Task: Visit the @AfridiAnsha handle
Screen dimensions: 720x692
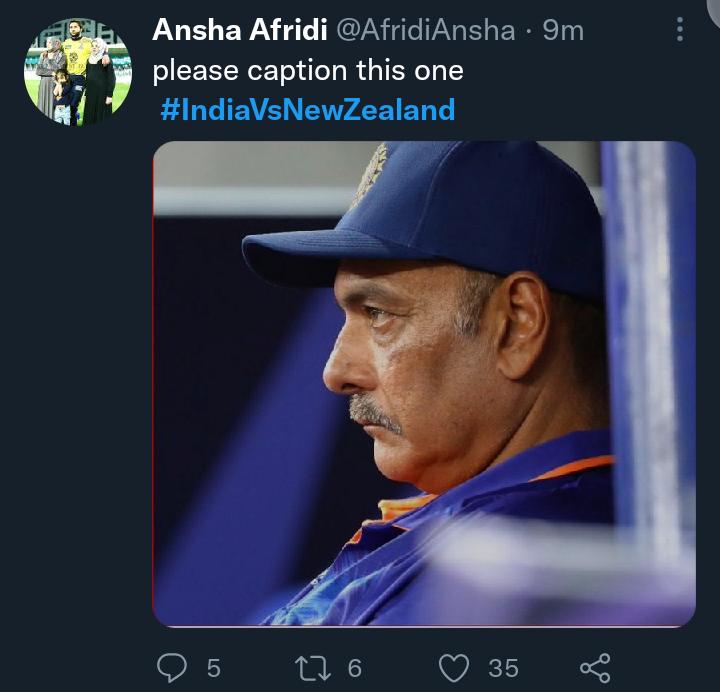Action: click(x=426, y=31)
